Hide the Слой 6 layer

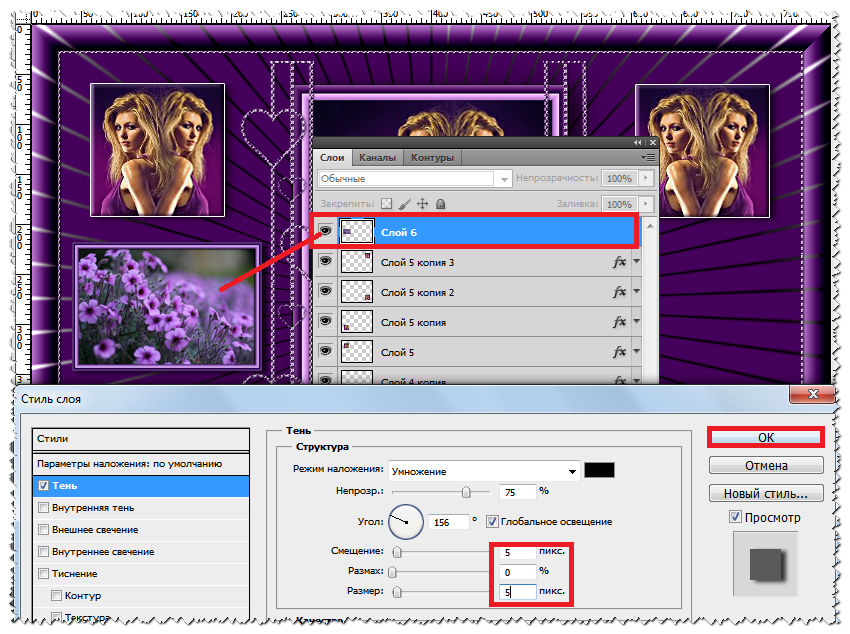click(x=325, y=231)
